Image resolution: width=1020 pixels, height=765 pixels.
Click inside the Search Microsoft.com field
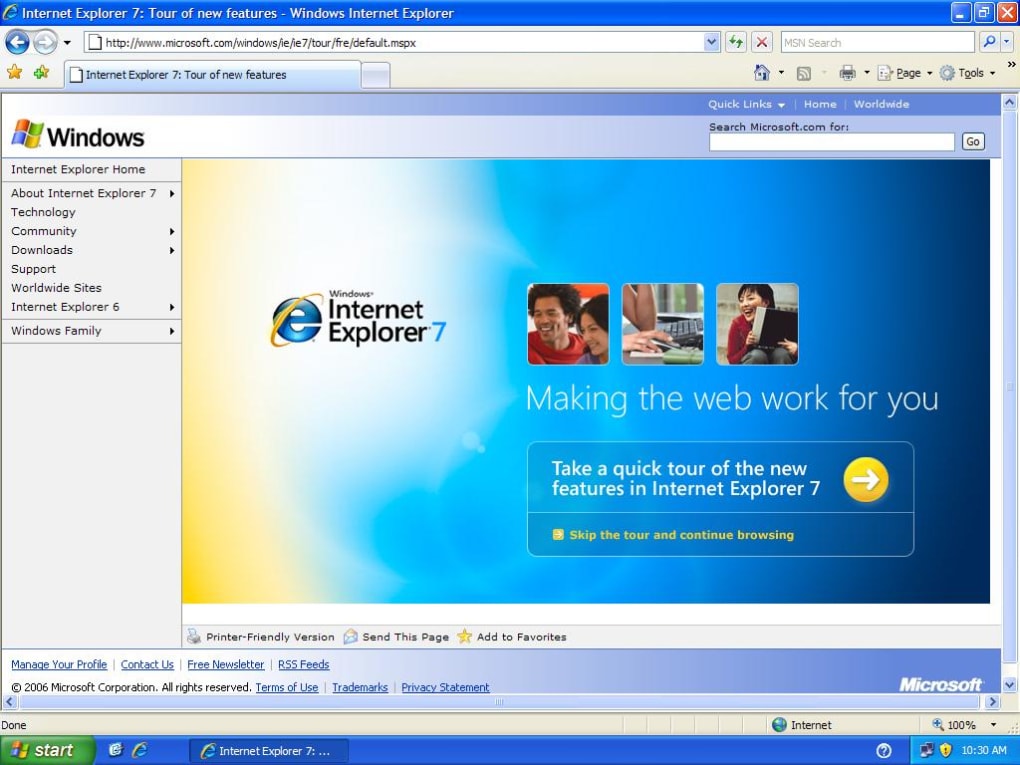click(x=830, y=141)
